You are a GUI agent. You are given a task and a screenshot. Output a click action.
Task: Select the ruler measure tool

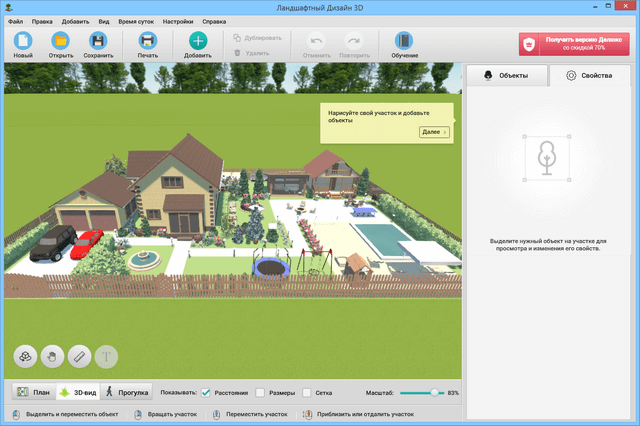pyautogui.click(x=79, y=355)
